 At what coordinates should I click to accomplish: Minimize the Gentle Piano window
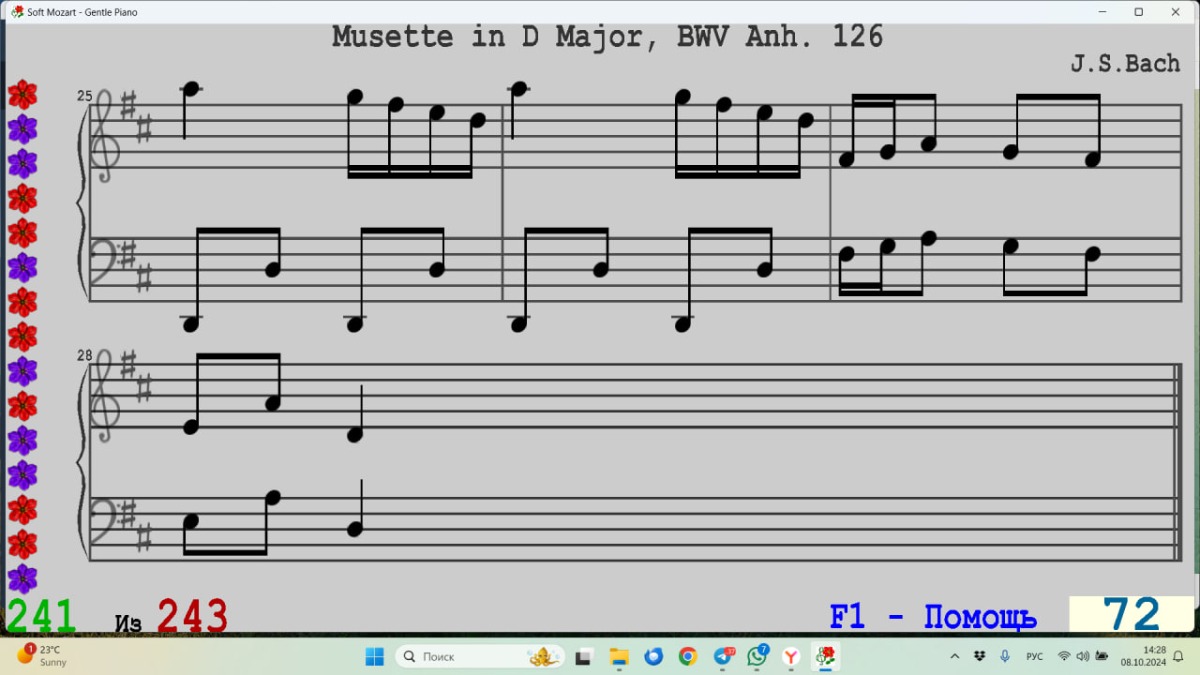tap(1102, 12)
